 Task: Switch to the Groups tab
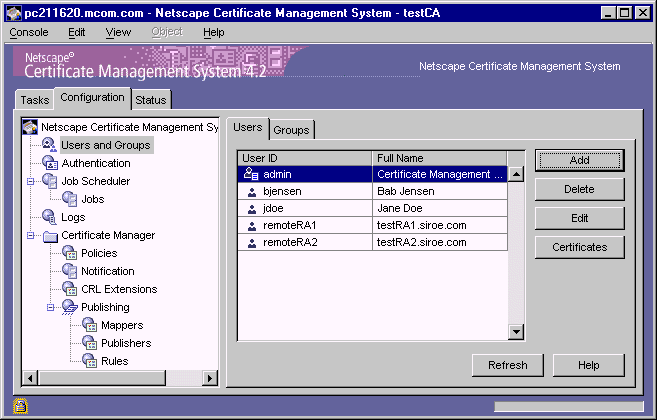click(x=291, y=130)
